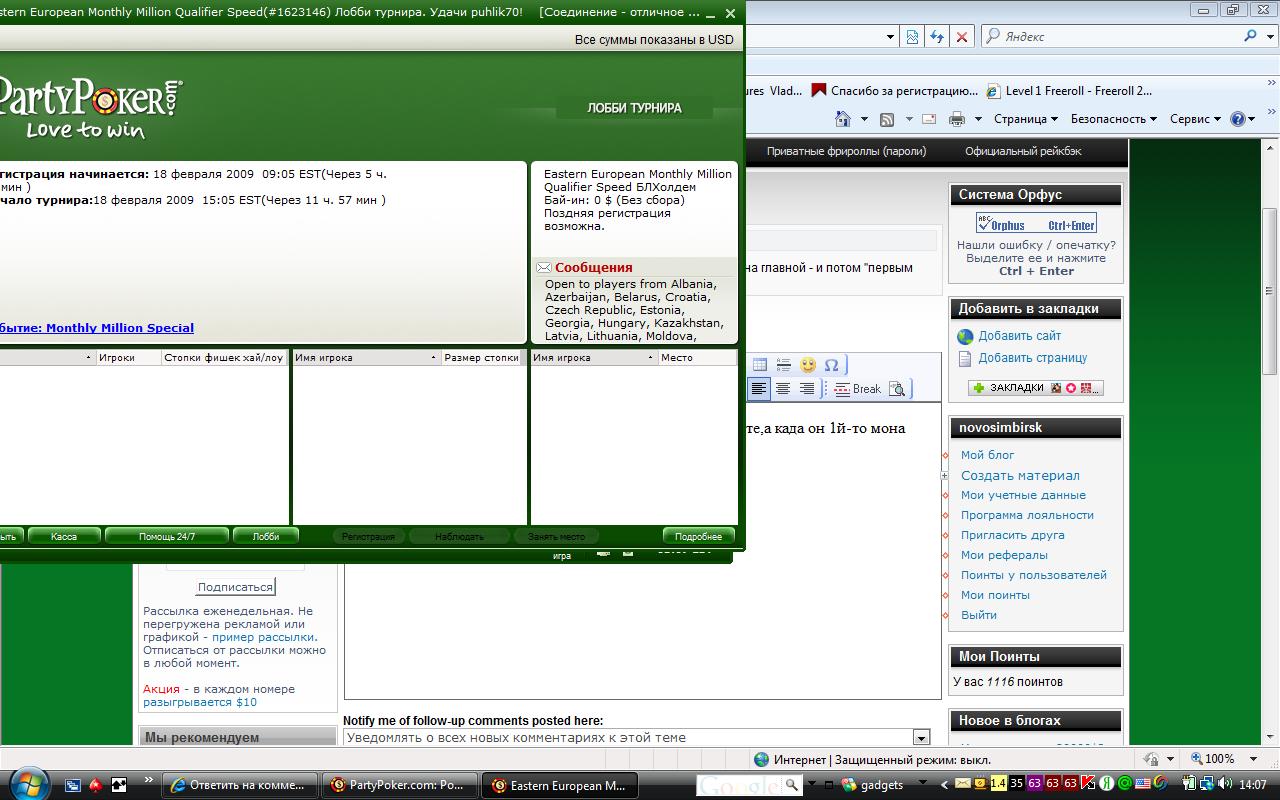Click the page icon beside Добавить страницу
1280x800 pixels.
tap(965, 358)
